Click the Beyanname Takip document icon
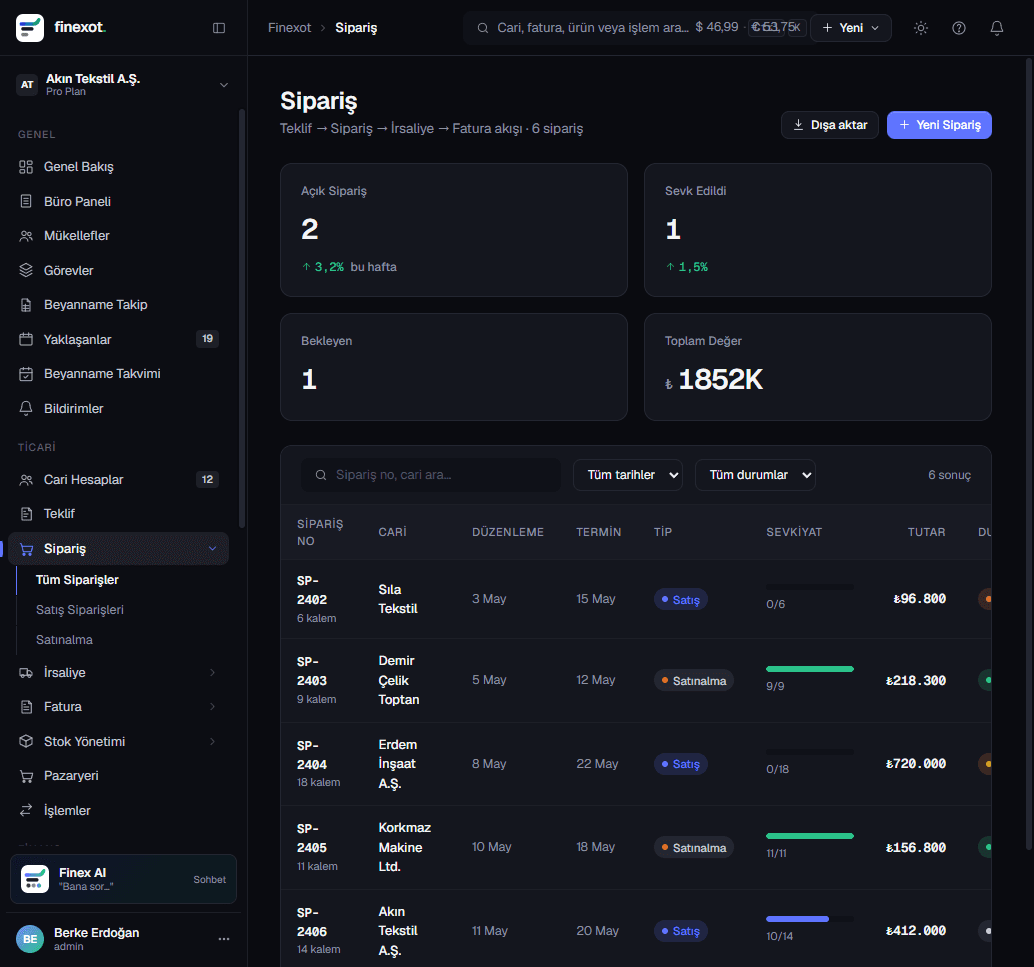Image resolution: width=1034 pixels, height=967 pixels. (x=26, y=305)
